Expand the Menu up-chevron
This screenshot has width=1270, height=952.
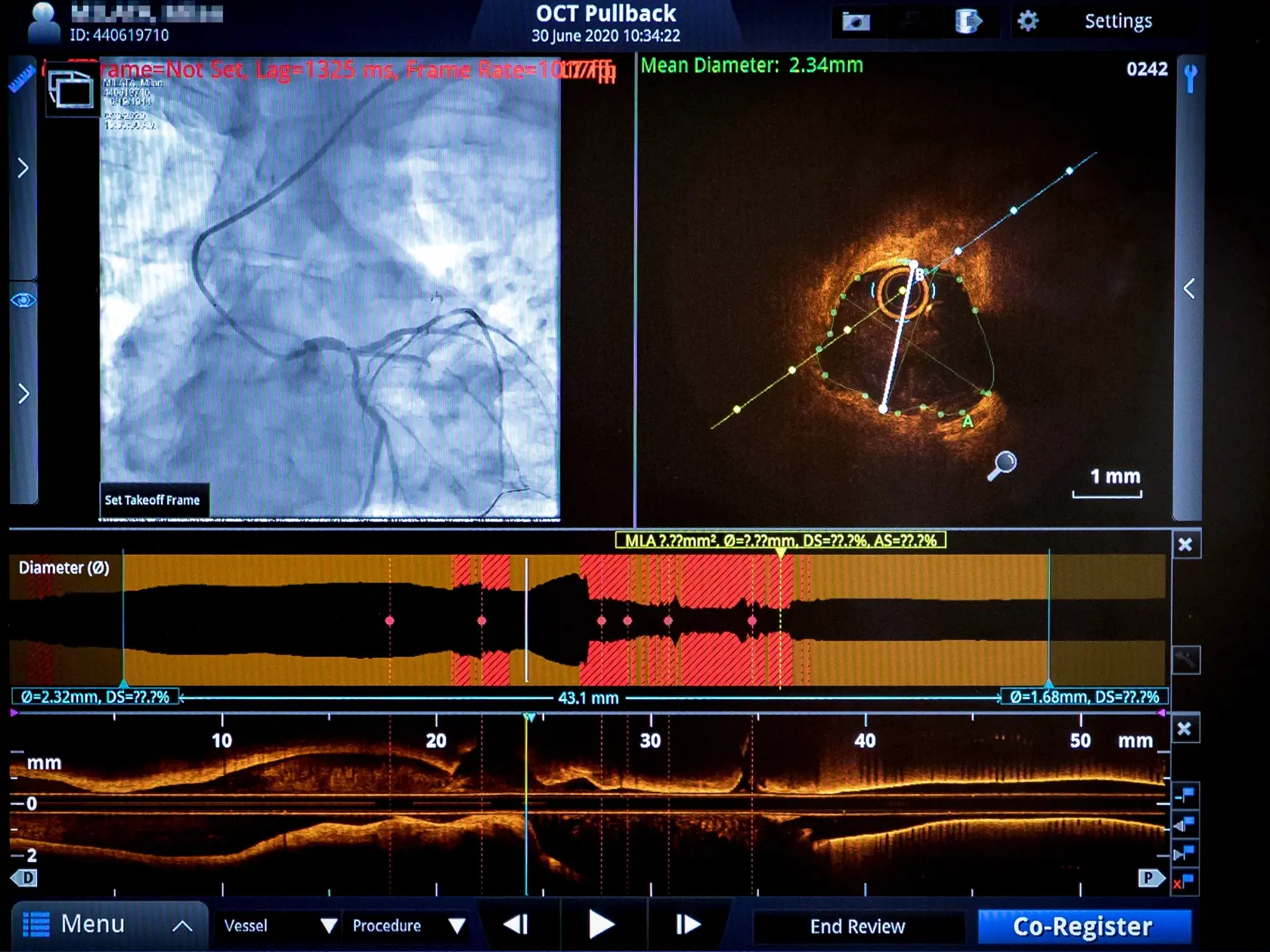tap(182, 926)
